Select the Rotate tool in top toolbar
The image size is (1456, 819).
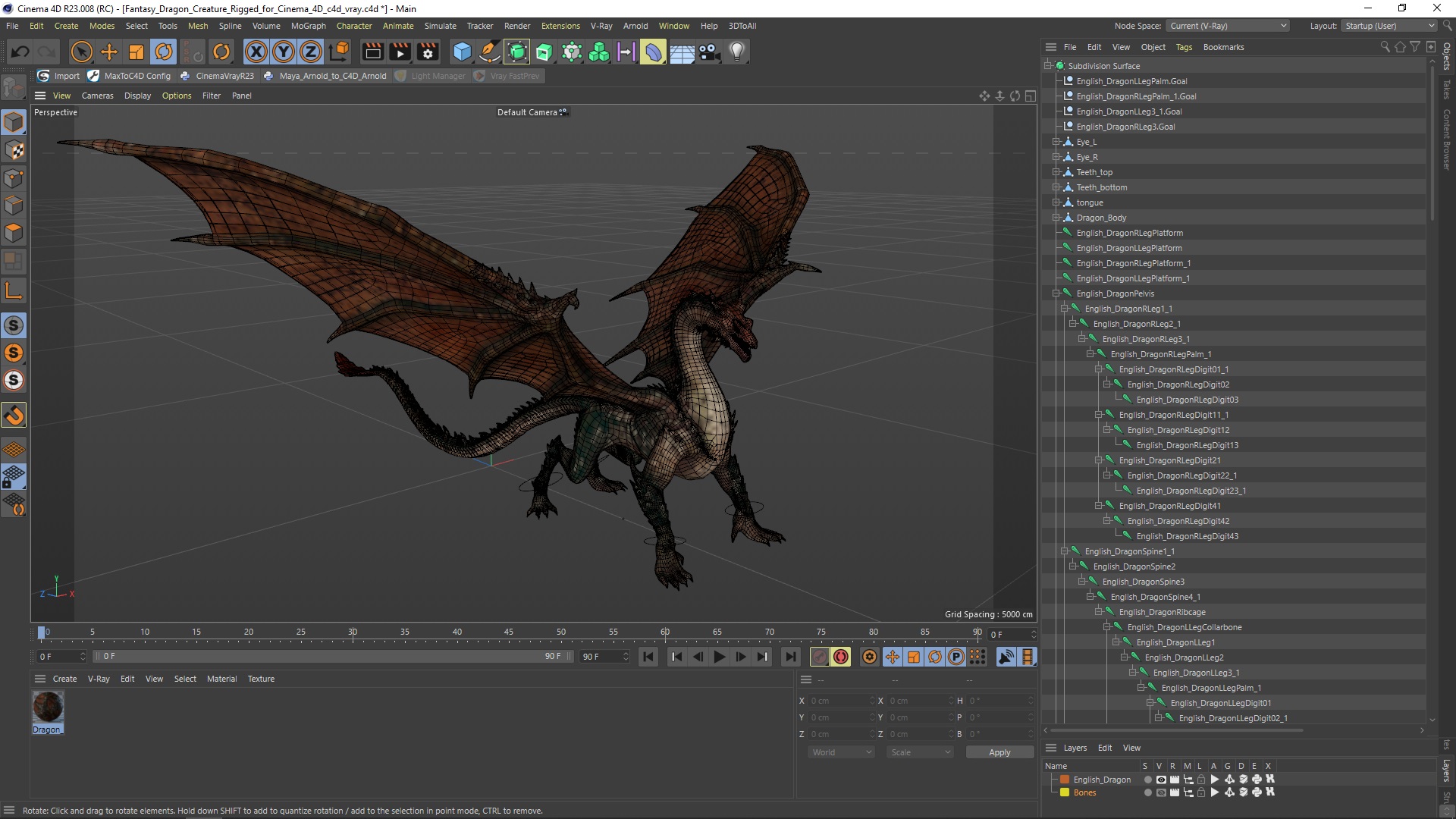(x=164, y=52)
